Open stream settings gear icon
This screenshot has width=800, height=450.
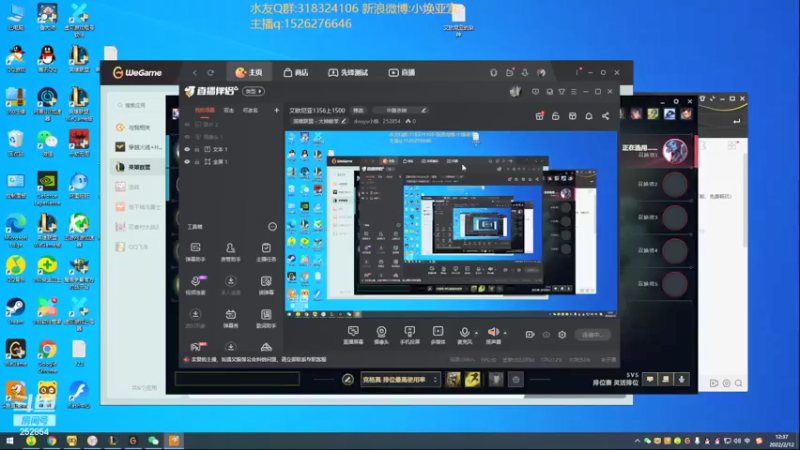tap(562, 335)
